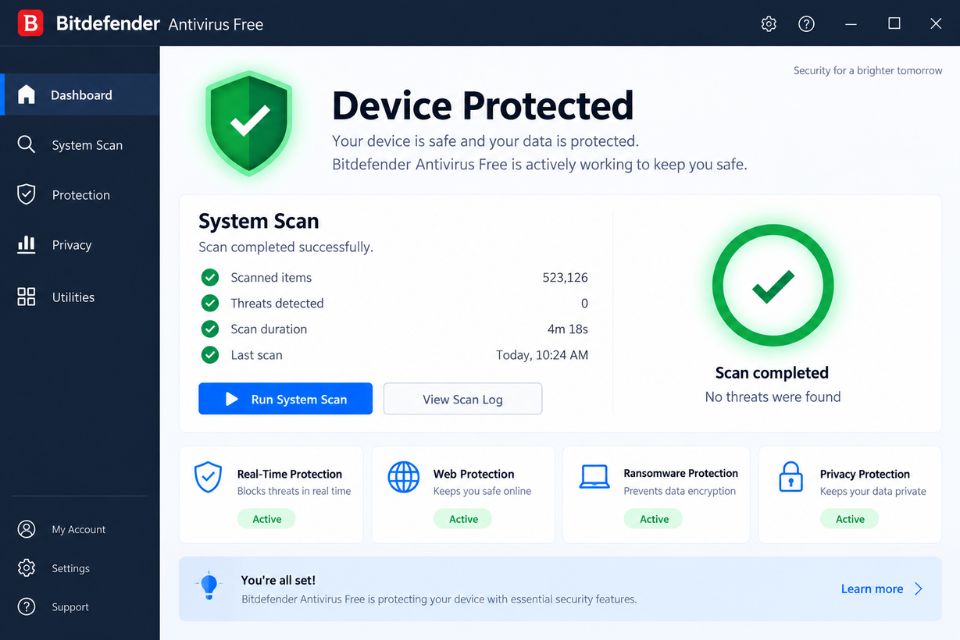Click the sidebar Settings gear icon
Screen dimensions: 960x640
[26, 568]
